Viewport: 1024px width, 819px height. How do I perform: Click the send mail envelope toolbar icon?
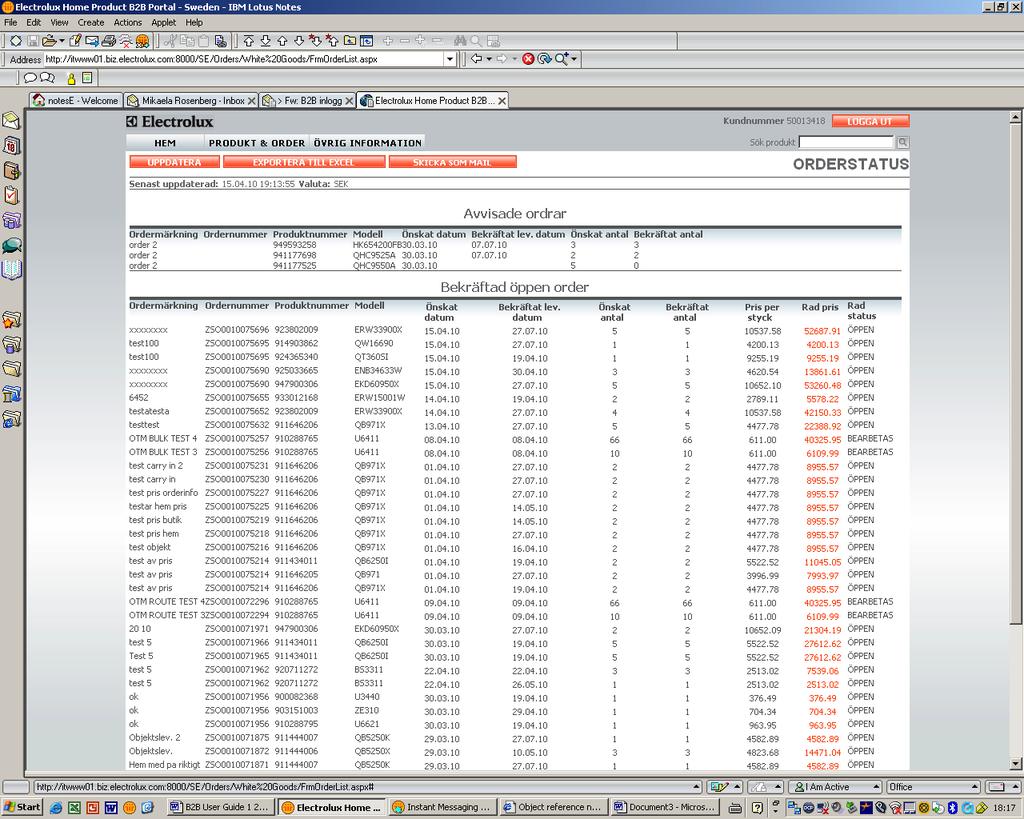[x=91, y=40]
